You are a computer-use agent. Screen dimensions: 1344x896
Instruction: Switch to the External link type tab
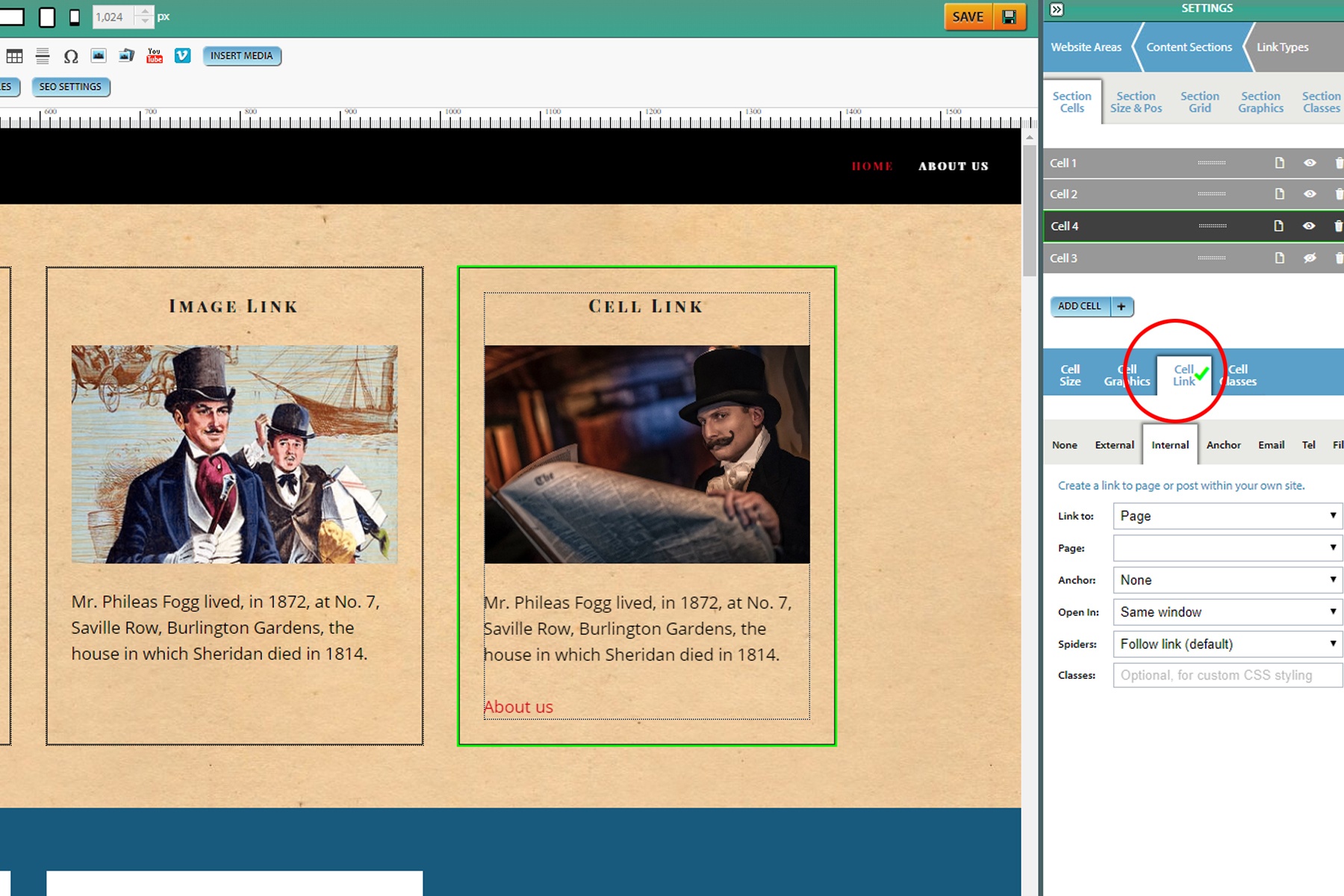pos(1114,445)
